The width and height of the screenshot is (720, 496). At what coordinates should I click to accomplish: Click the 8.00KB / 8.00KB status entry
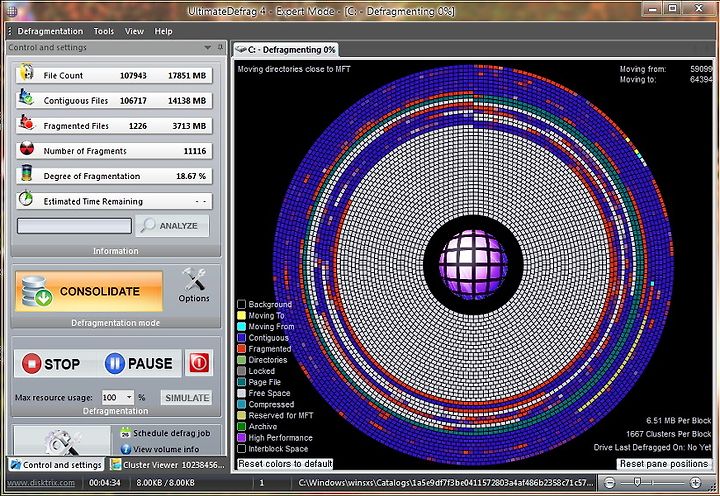tap(165, 483)
